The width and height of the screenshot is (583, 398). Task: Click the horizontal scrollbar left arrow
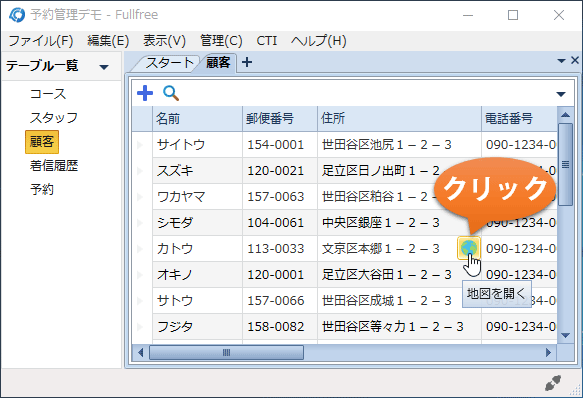point(141,352)
